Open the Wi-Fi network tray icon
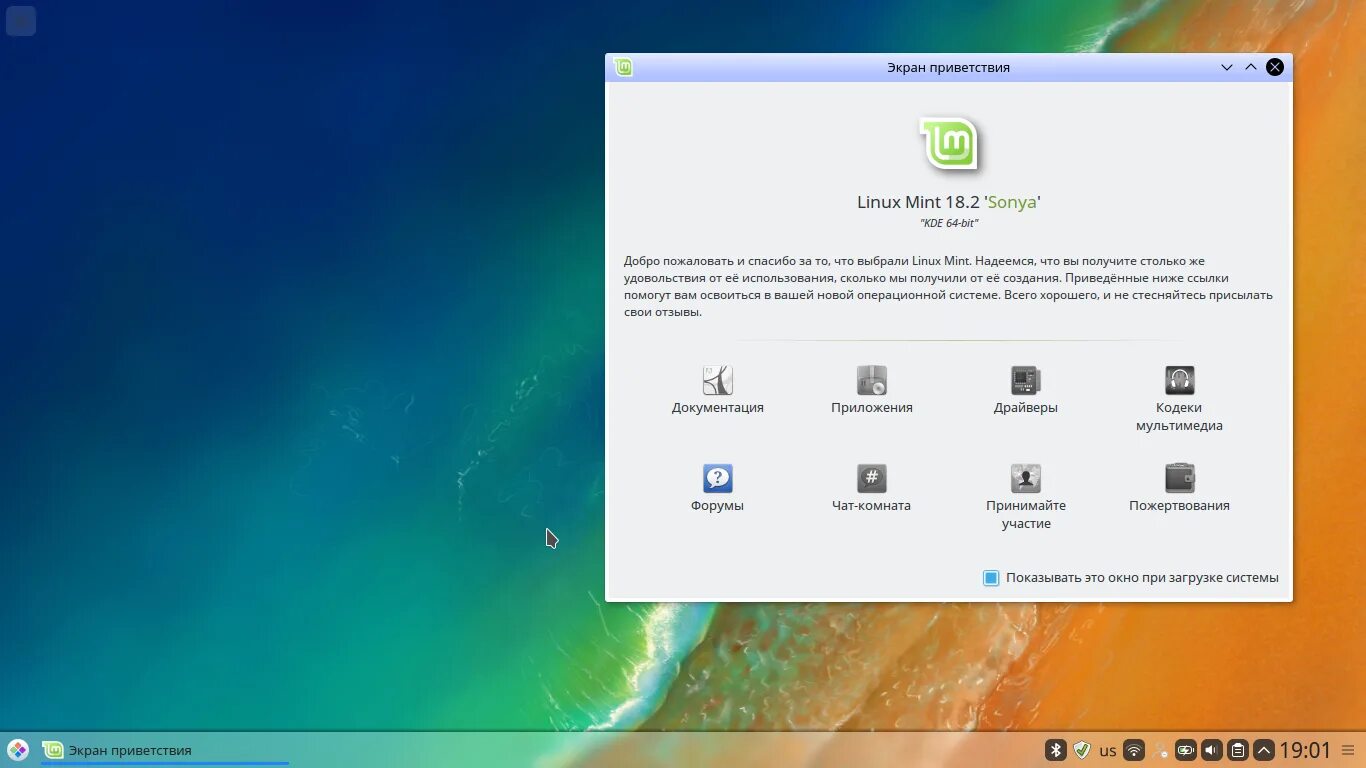1366x768 pixels. pyautogui.click(x=1134, y=750)
